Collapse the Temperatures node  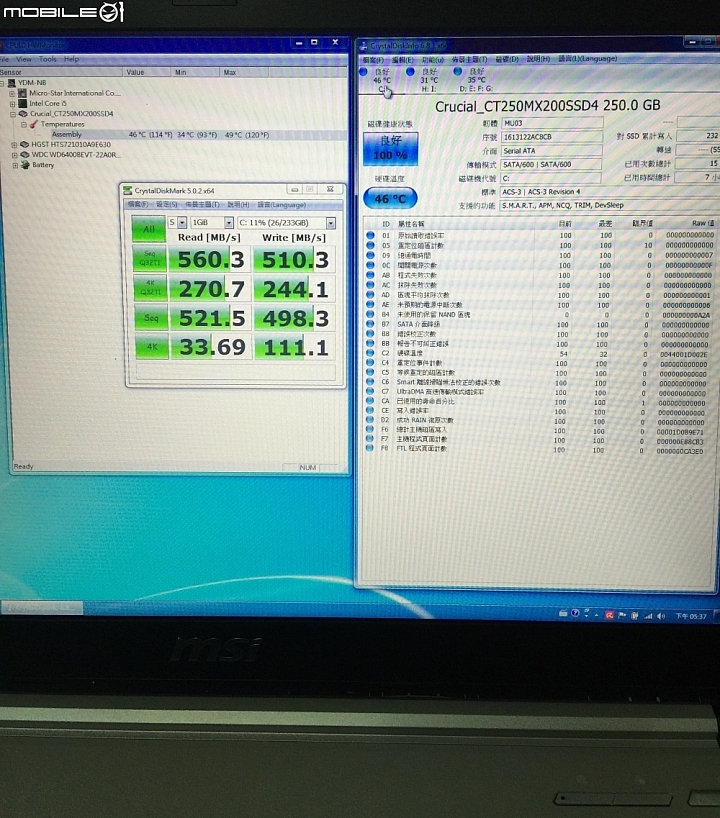(23, 124)
